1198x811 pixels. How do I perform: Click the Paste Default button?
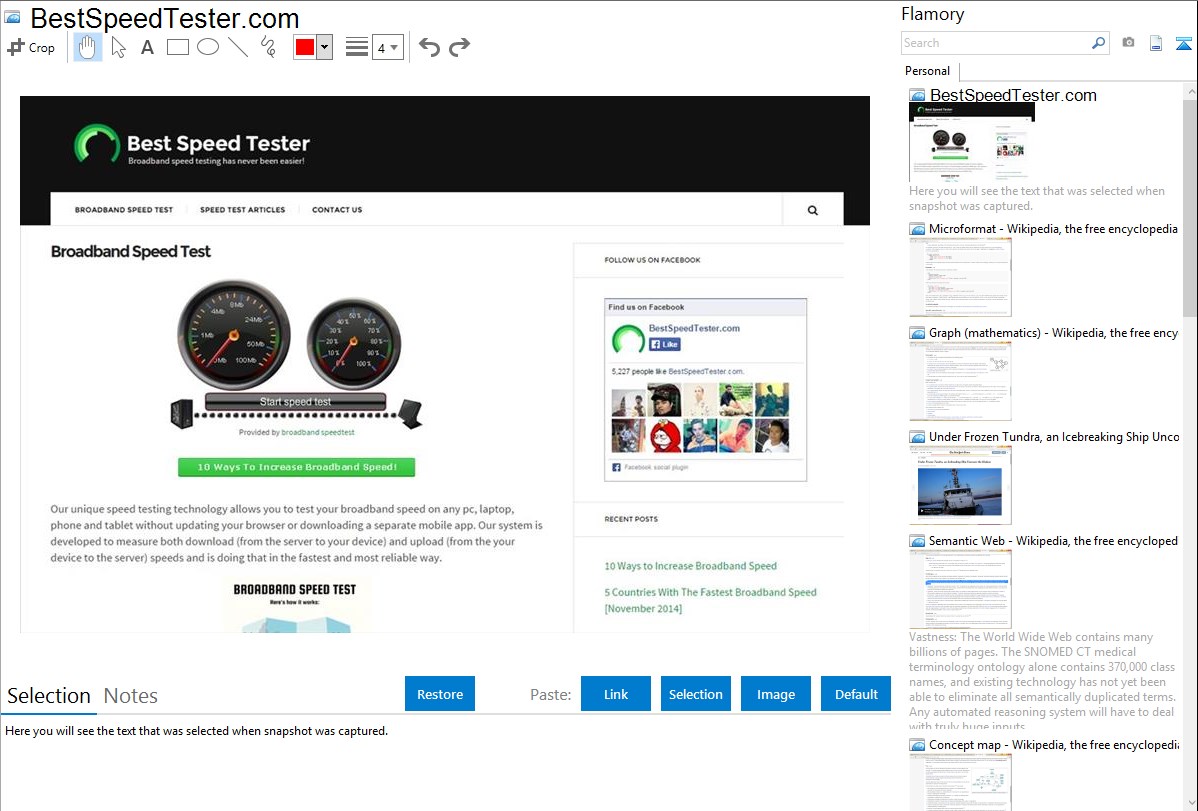(856, 694)
